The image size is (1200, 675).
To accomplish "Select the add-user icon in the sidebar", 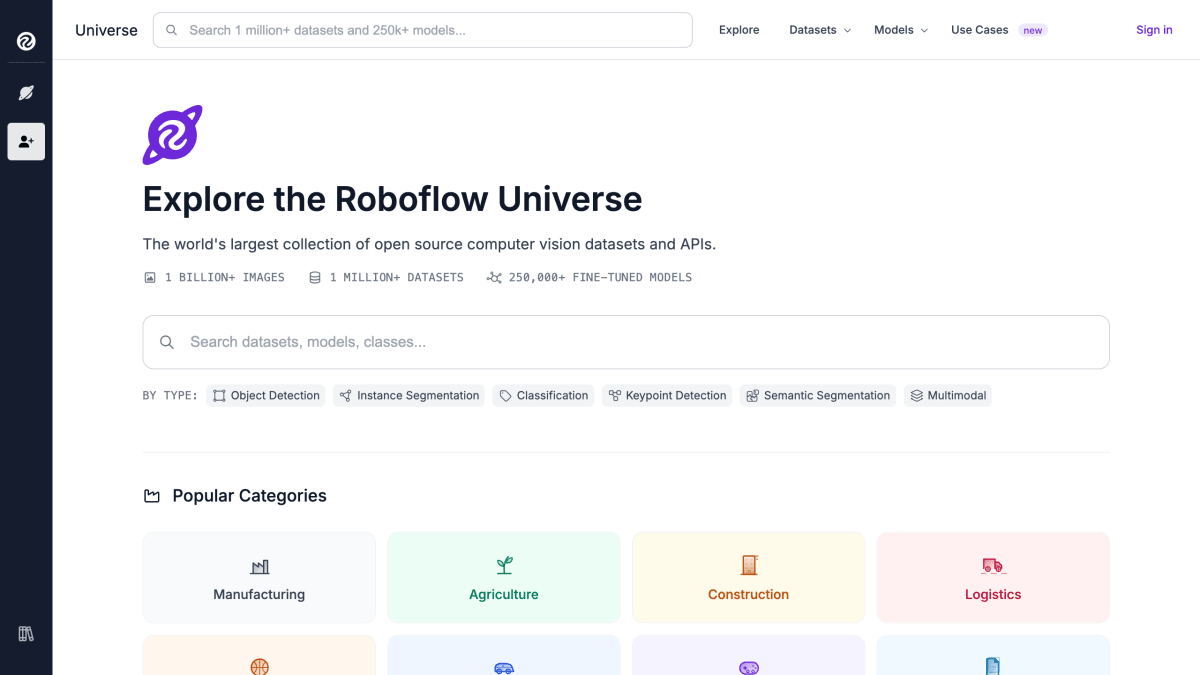I will [26, 142].
